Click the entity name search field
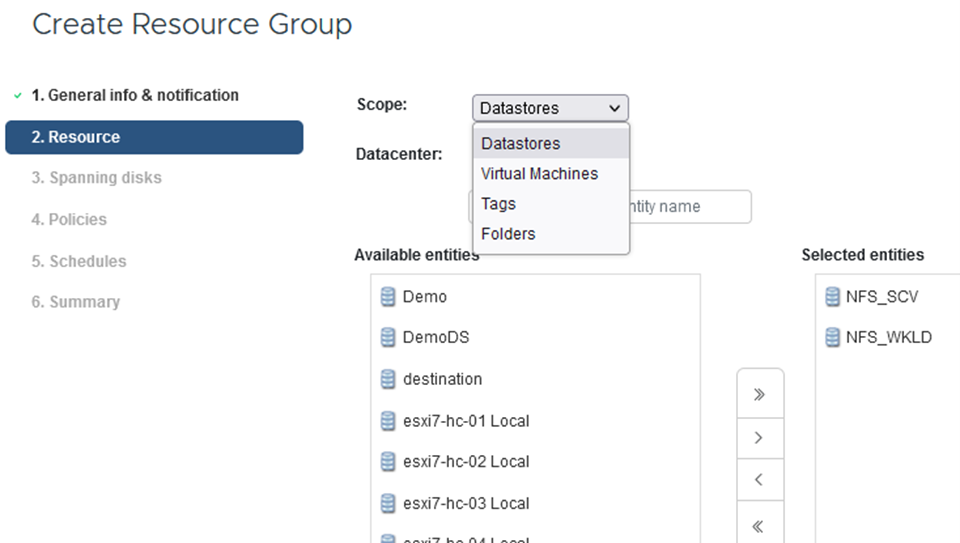960x543 pixels. 690,207
